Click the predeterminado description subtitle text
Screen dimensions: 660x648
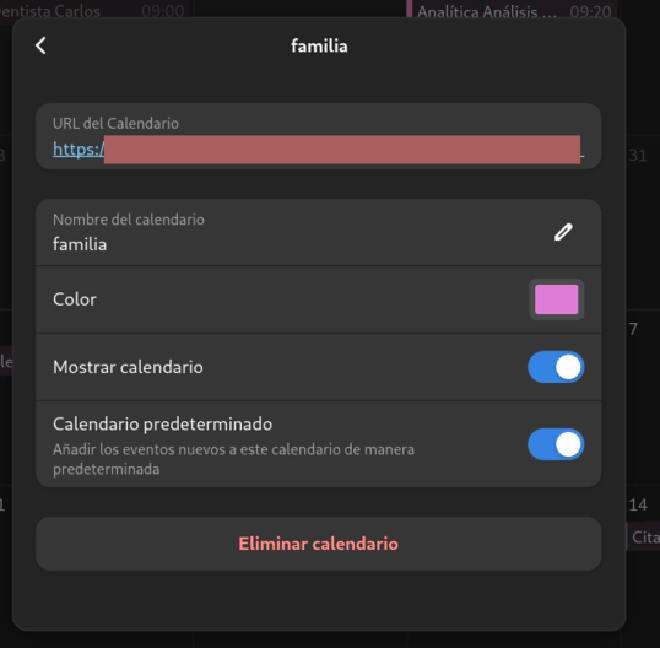[x=234, y=459]
